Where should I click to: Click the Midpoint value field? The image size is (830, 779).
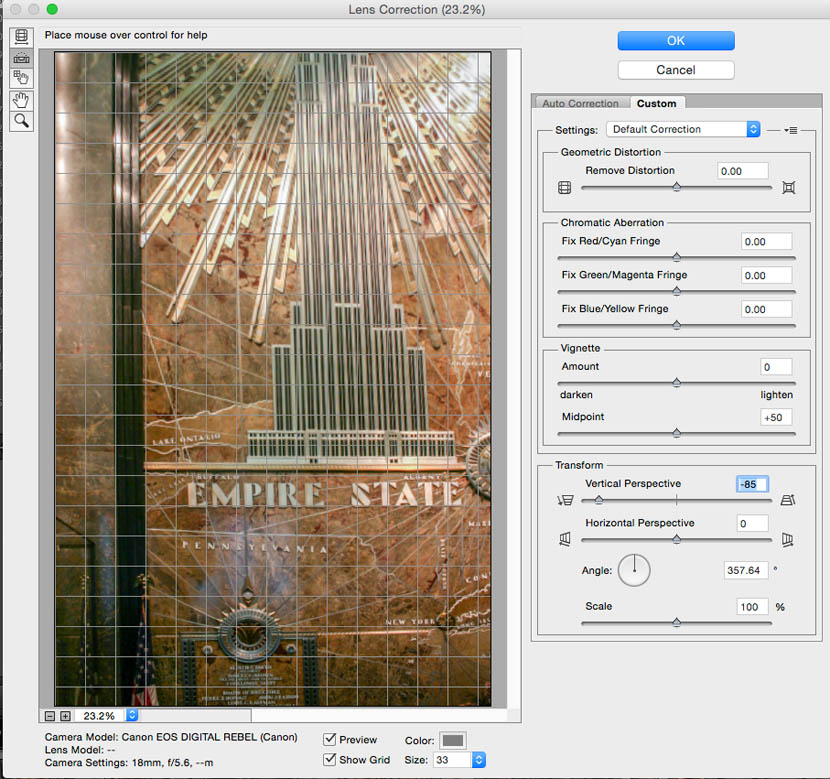click(x=776, y=417)
